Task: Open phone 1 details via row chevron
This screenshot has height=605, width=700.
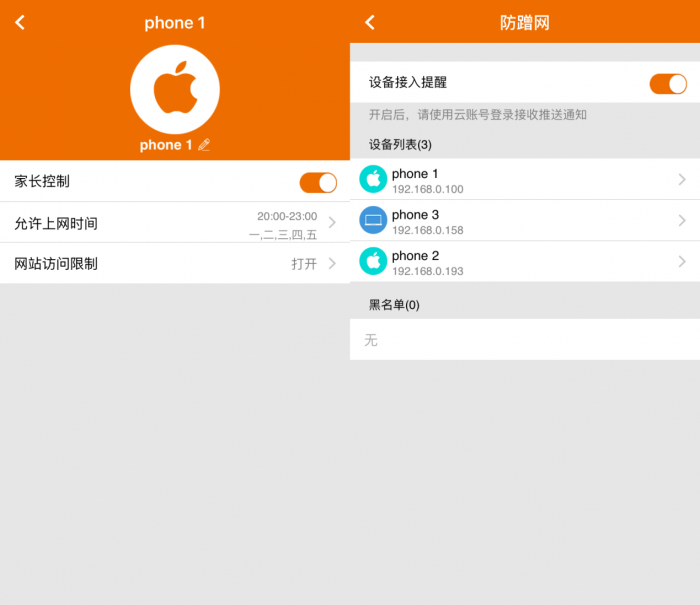Action: 682,180
